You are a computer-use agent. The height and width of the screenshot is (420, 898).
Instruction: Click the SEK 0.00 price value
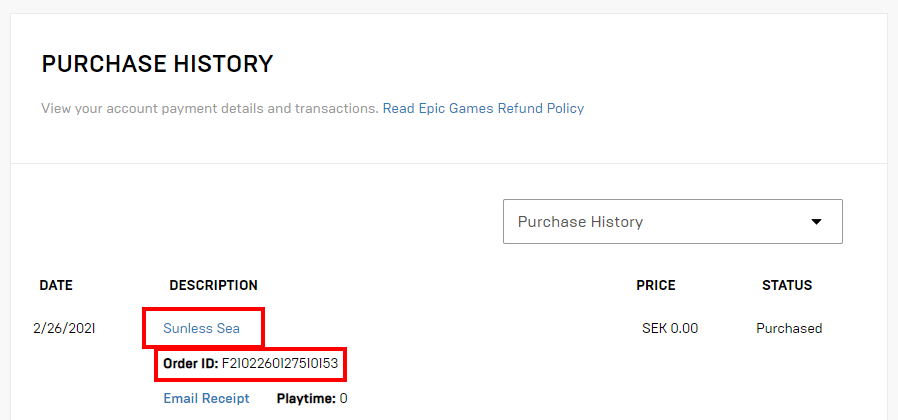click(x=669, y=328)
